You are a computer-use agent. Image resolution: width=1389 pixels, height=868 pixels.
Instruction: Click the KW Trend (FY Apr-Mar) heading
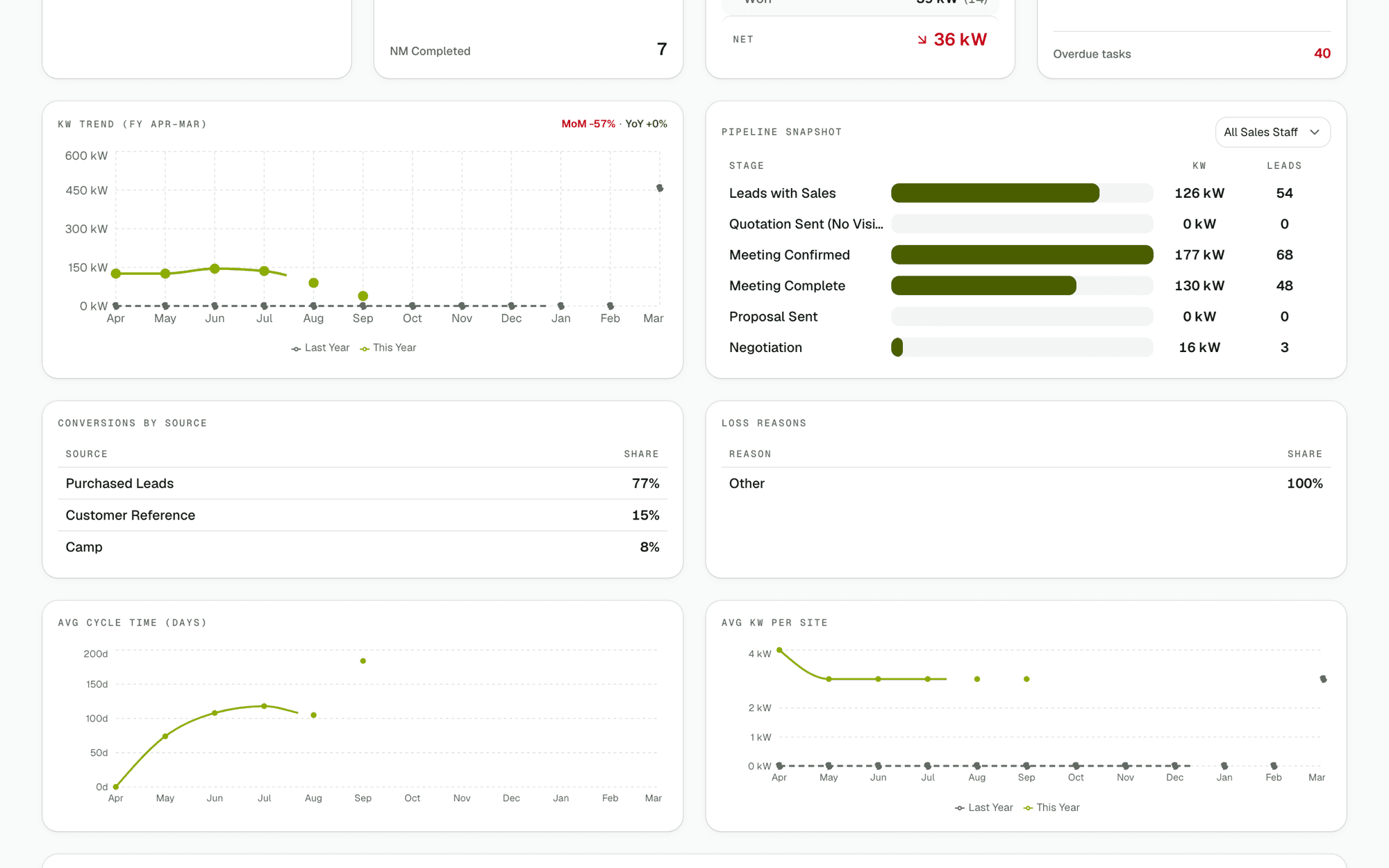(133, 124)
